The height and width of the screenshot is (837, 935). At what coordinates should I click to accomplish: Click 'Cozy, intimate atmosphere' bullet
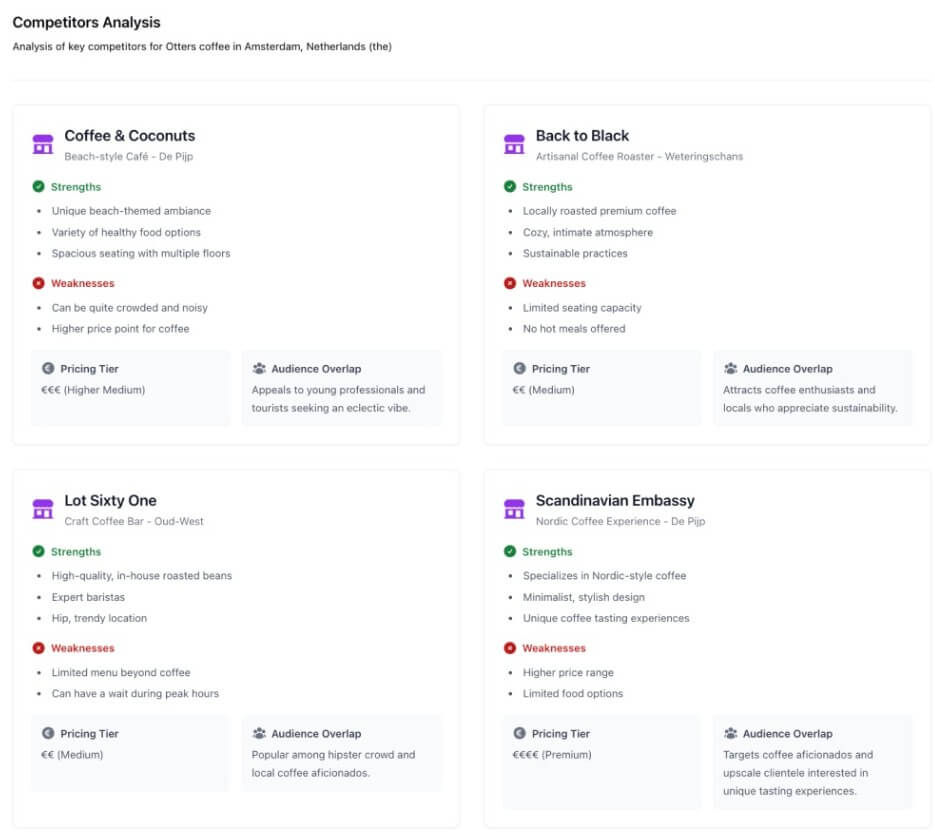pyautogui.click(x=588, y=232)
